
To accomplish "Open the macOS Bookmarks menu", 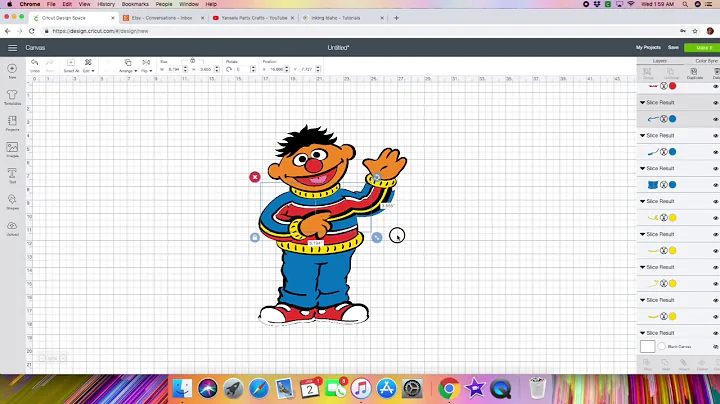I will [135, 4].
